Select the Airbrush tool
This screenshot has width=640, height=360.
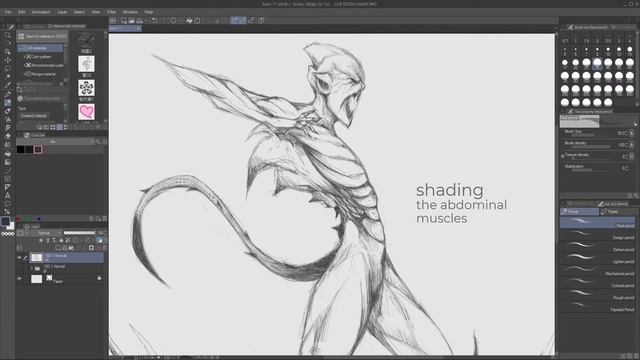coord(7,120)
